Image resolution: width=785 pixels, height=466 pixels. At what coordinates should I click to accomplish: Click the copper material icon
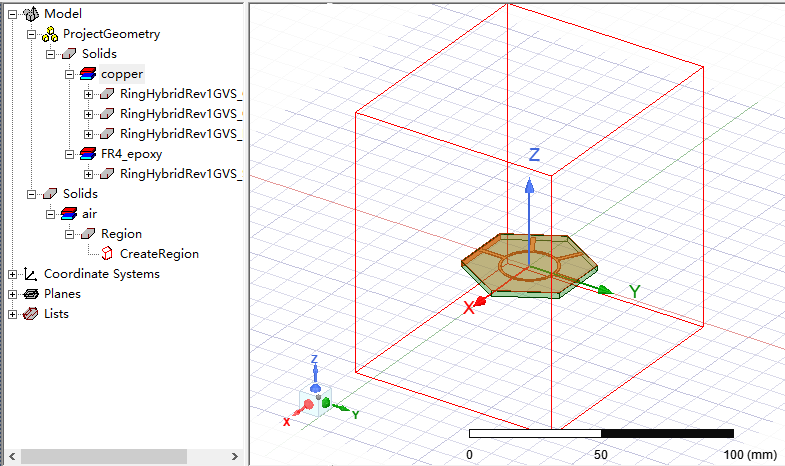click(88, 74)
